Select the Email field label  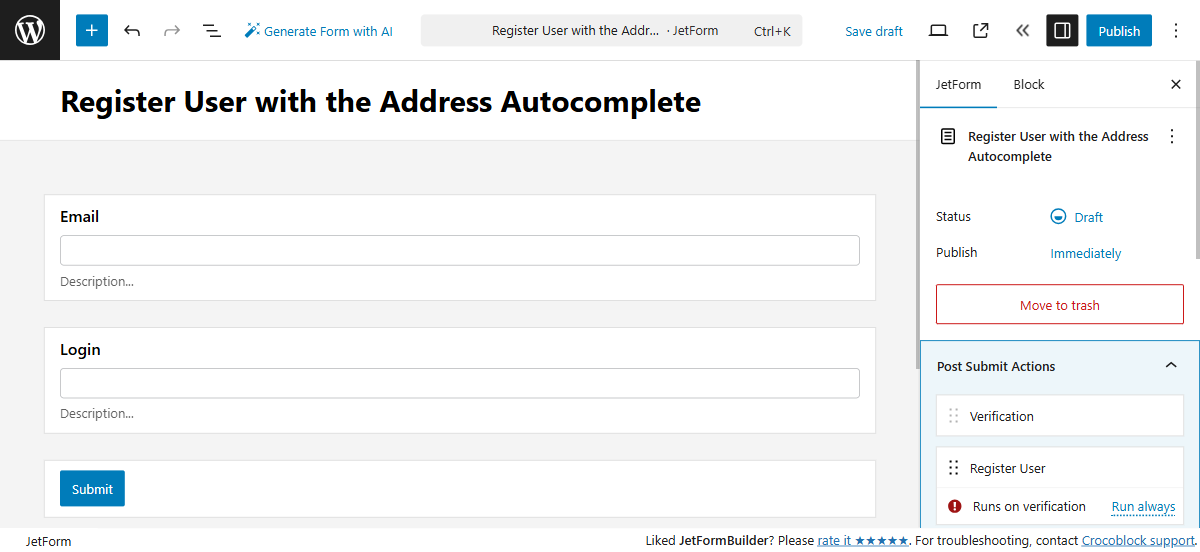tap(79, 216)
